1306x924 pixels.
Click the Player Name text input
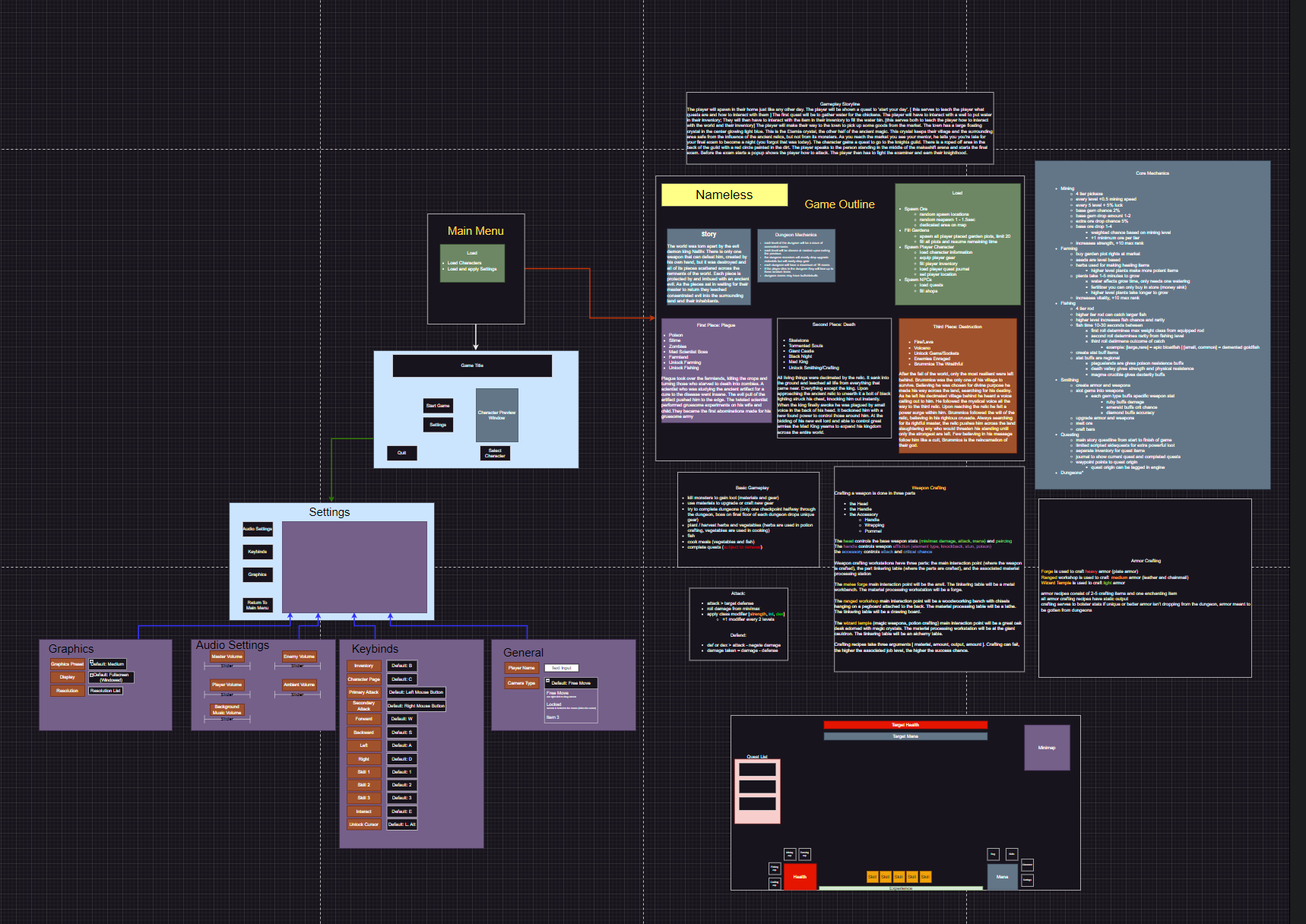[562, 668]
